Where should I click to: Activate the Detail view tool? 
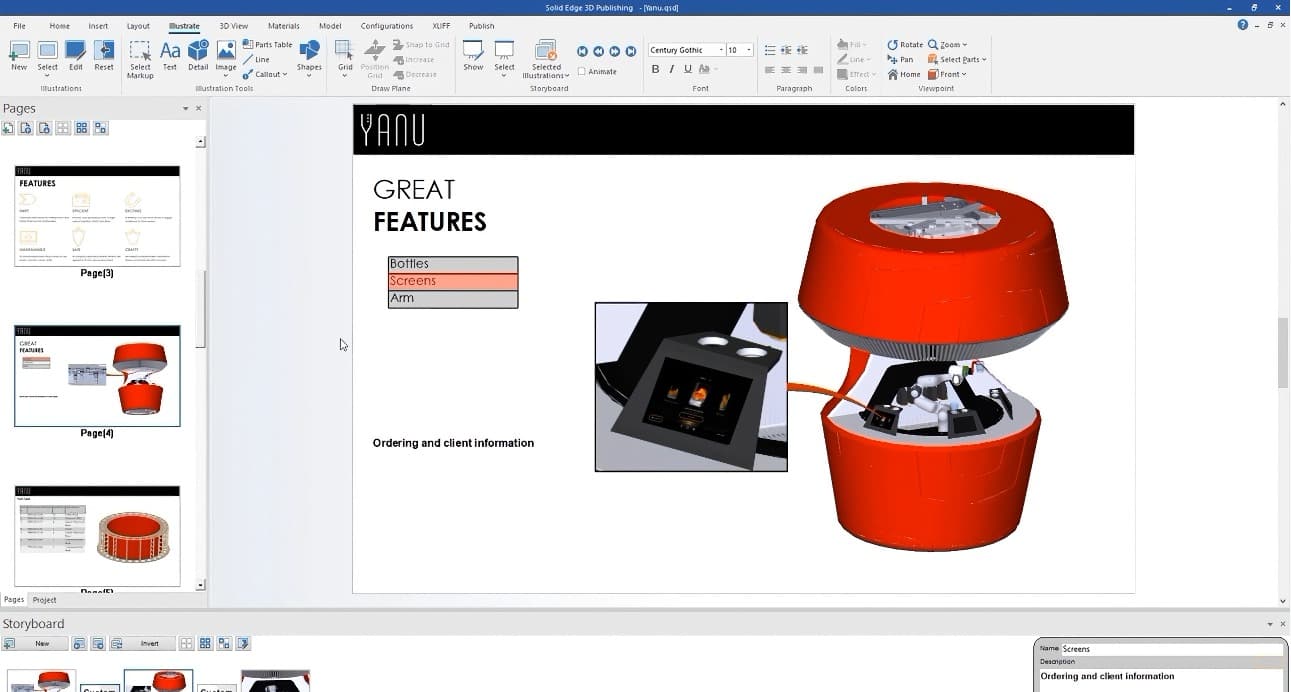[198, 55]
